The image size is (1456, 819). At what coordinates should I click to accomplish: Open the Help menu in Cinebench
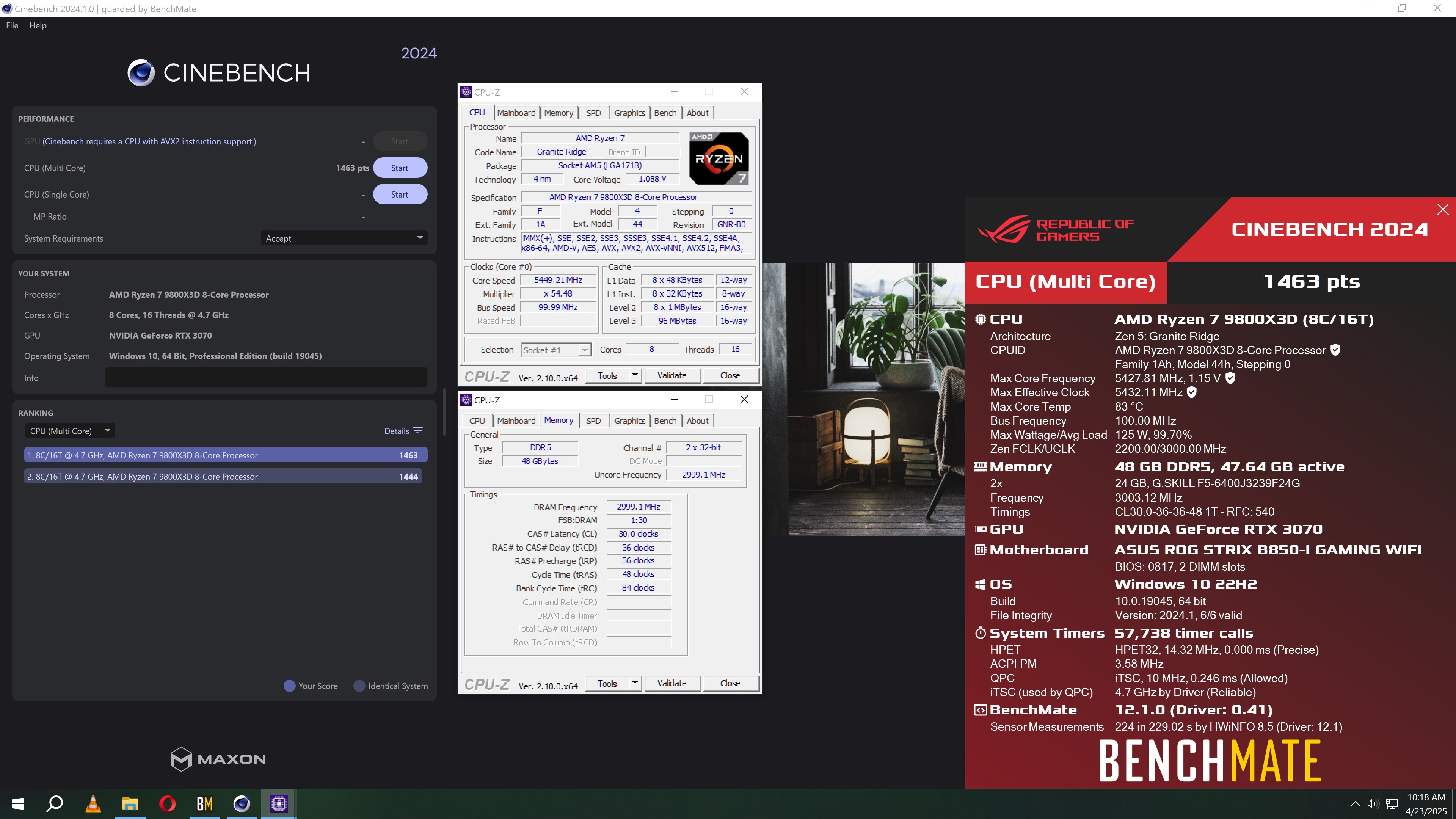[38, 25]
